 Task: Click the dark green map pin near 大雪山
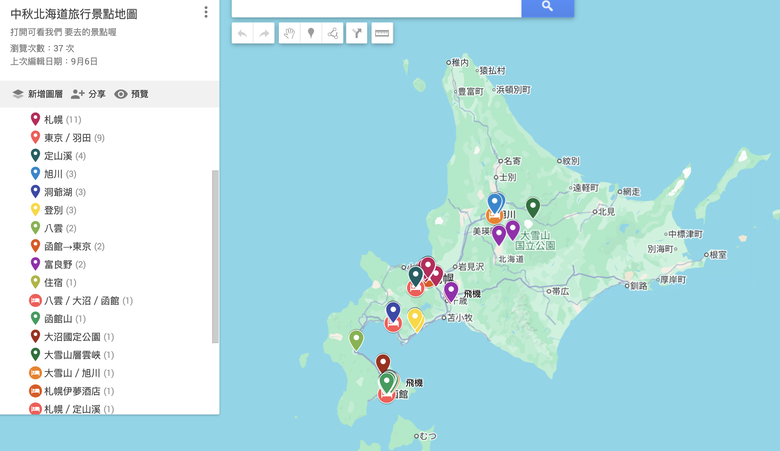[533, 207]
